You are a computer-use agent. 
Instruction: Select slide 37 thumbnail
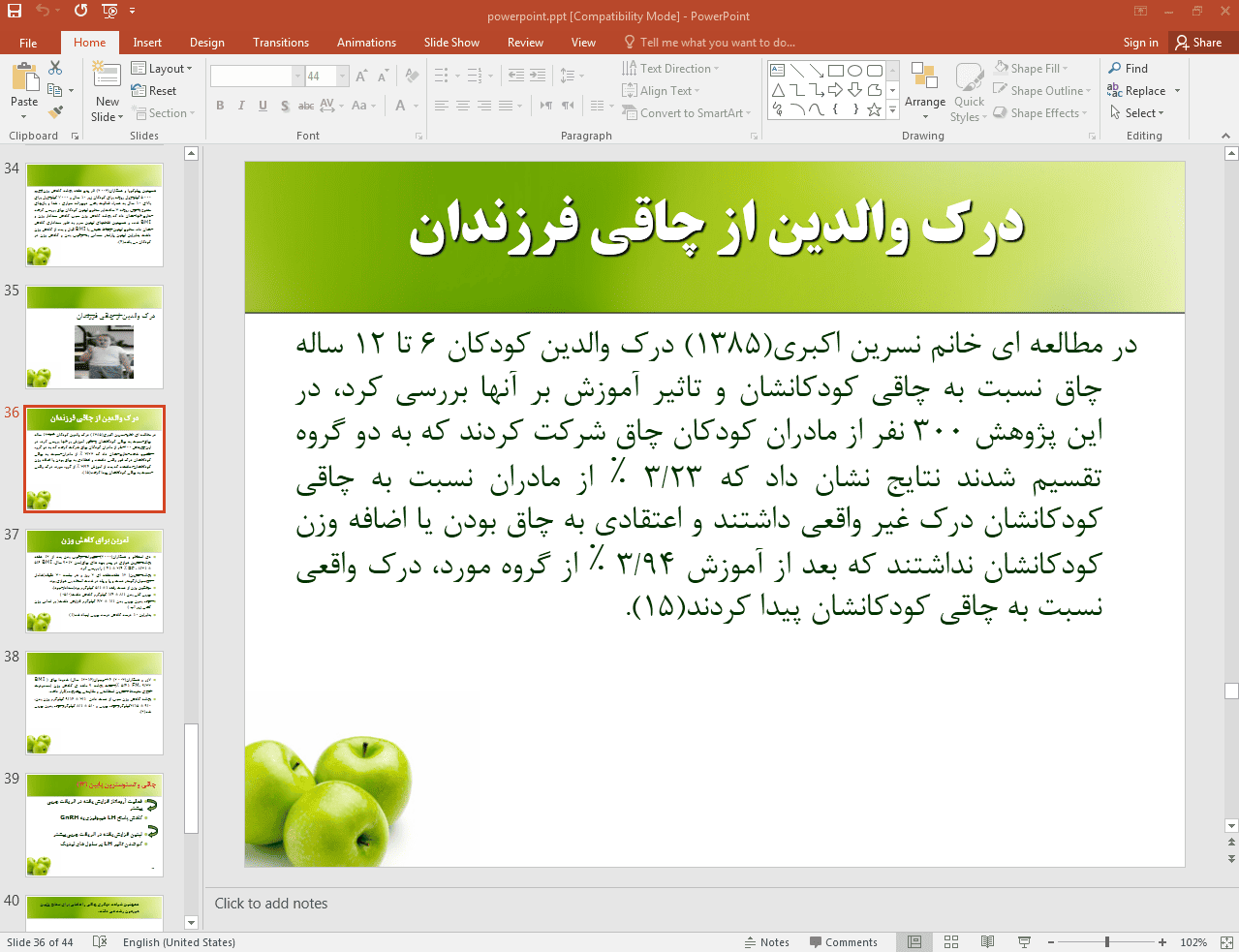(x=95, y=581)
